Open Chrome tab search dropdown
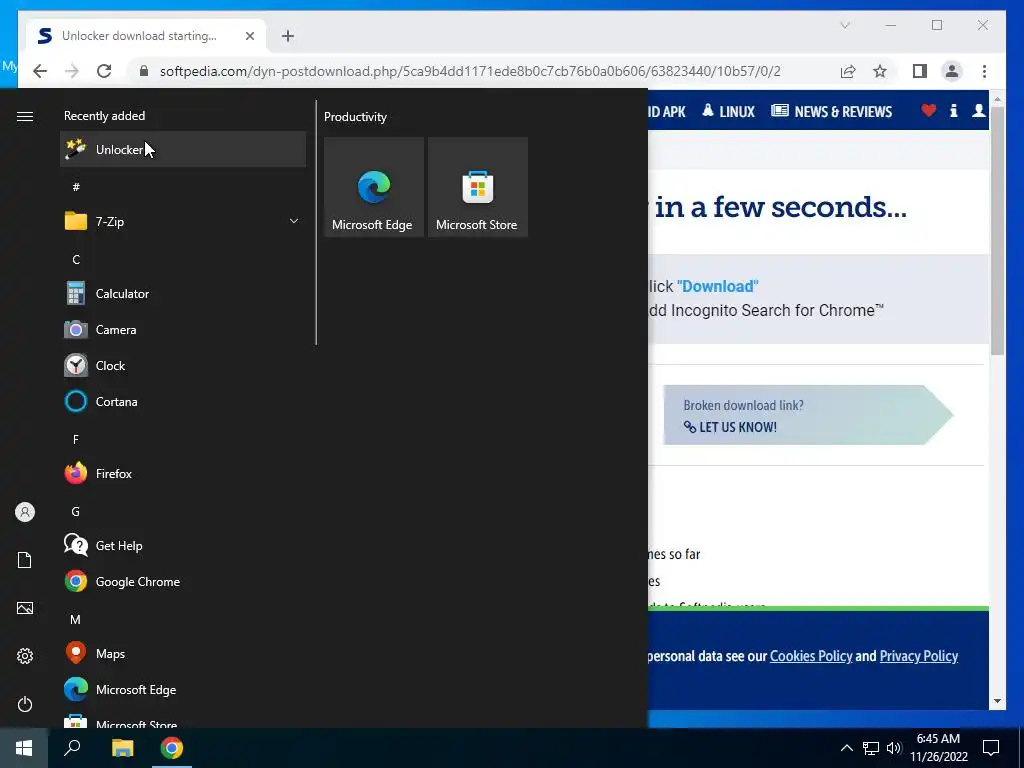 click(844, 25)
